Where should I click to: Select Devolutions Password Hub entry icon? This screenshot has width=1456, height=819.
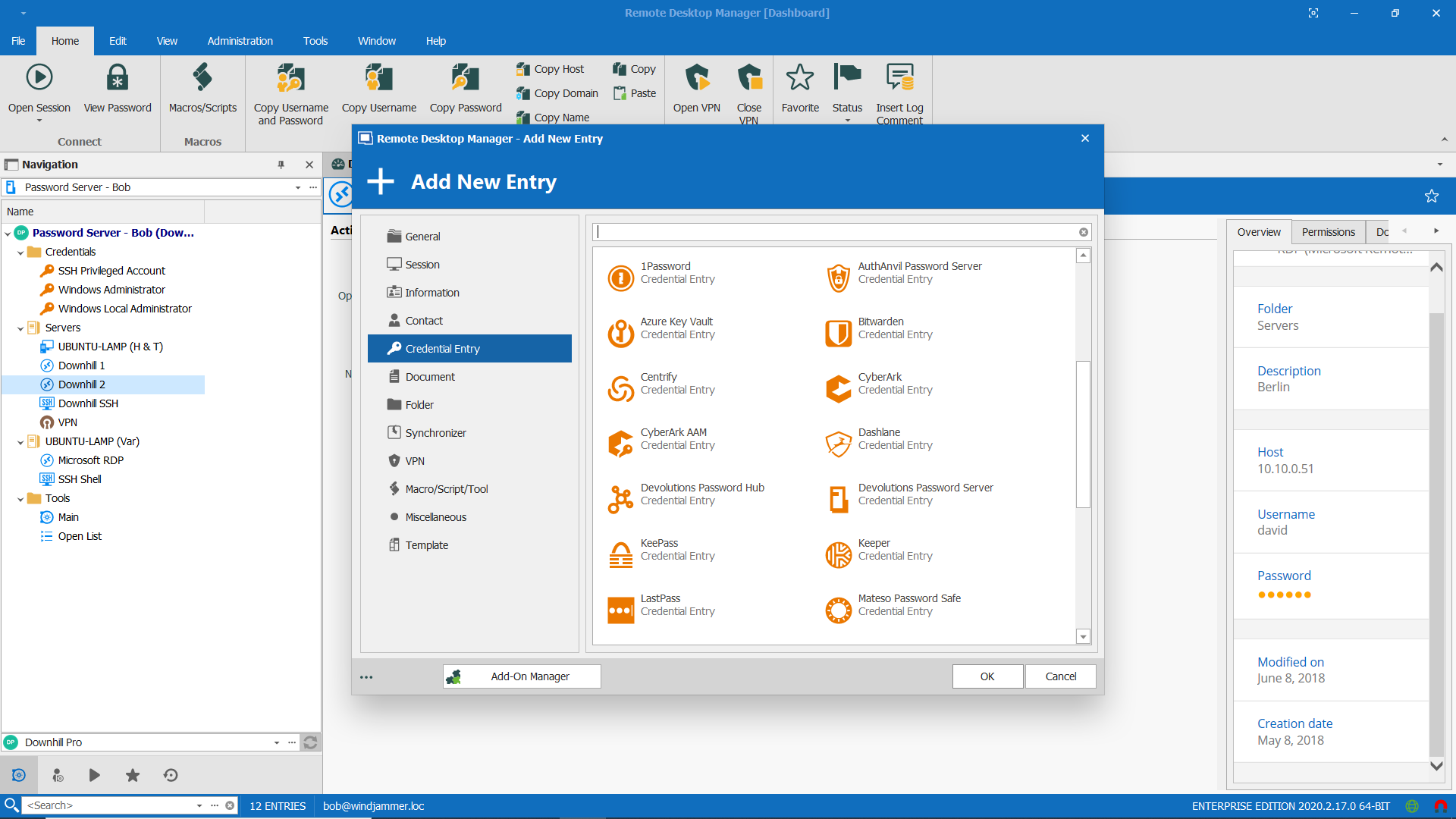click(x=621, y=500)
